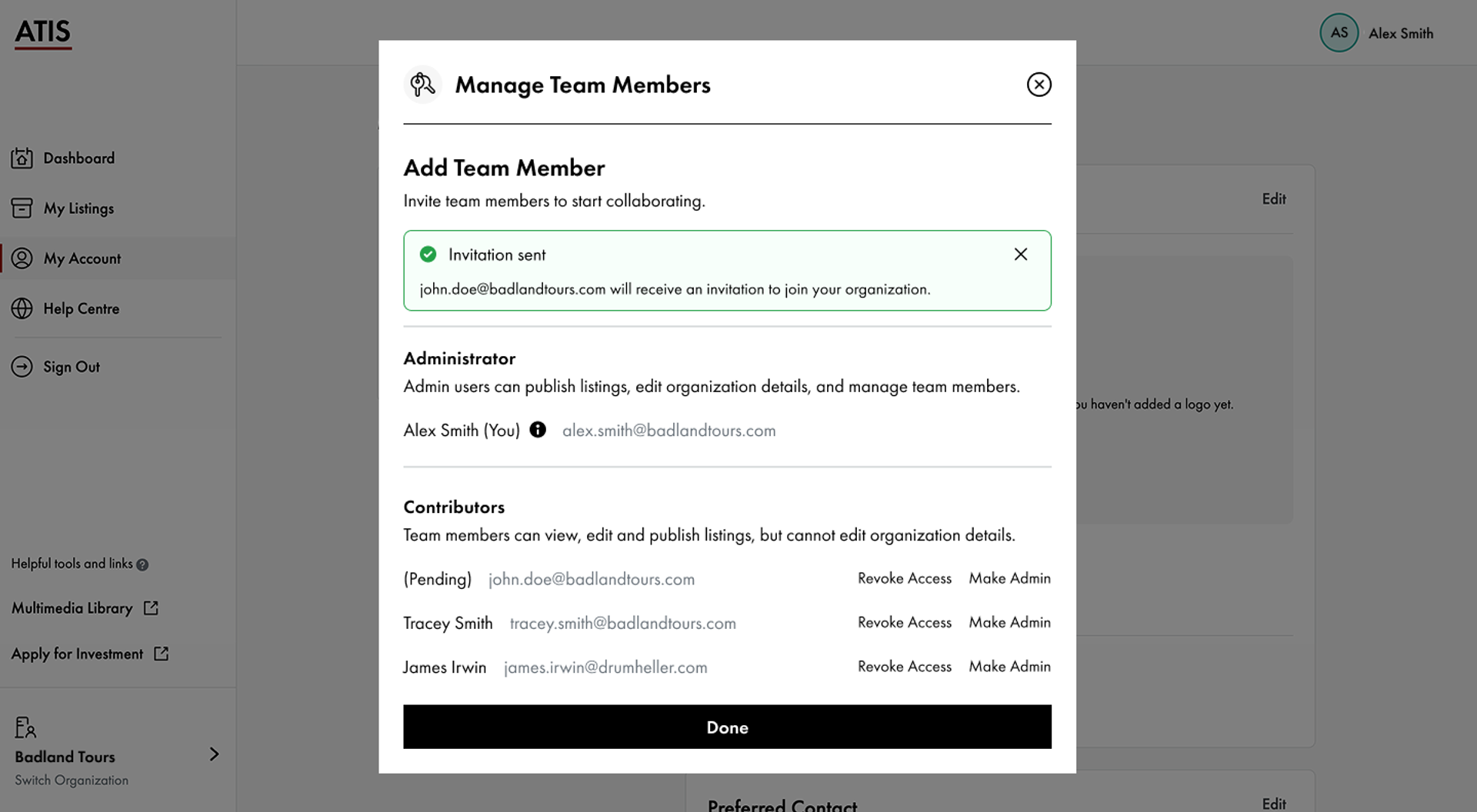Dismiss the Invitation sent notification

click(1020, 255)
